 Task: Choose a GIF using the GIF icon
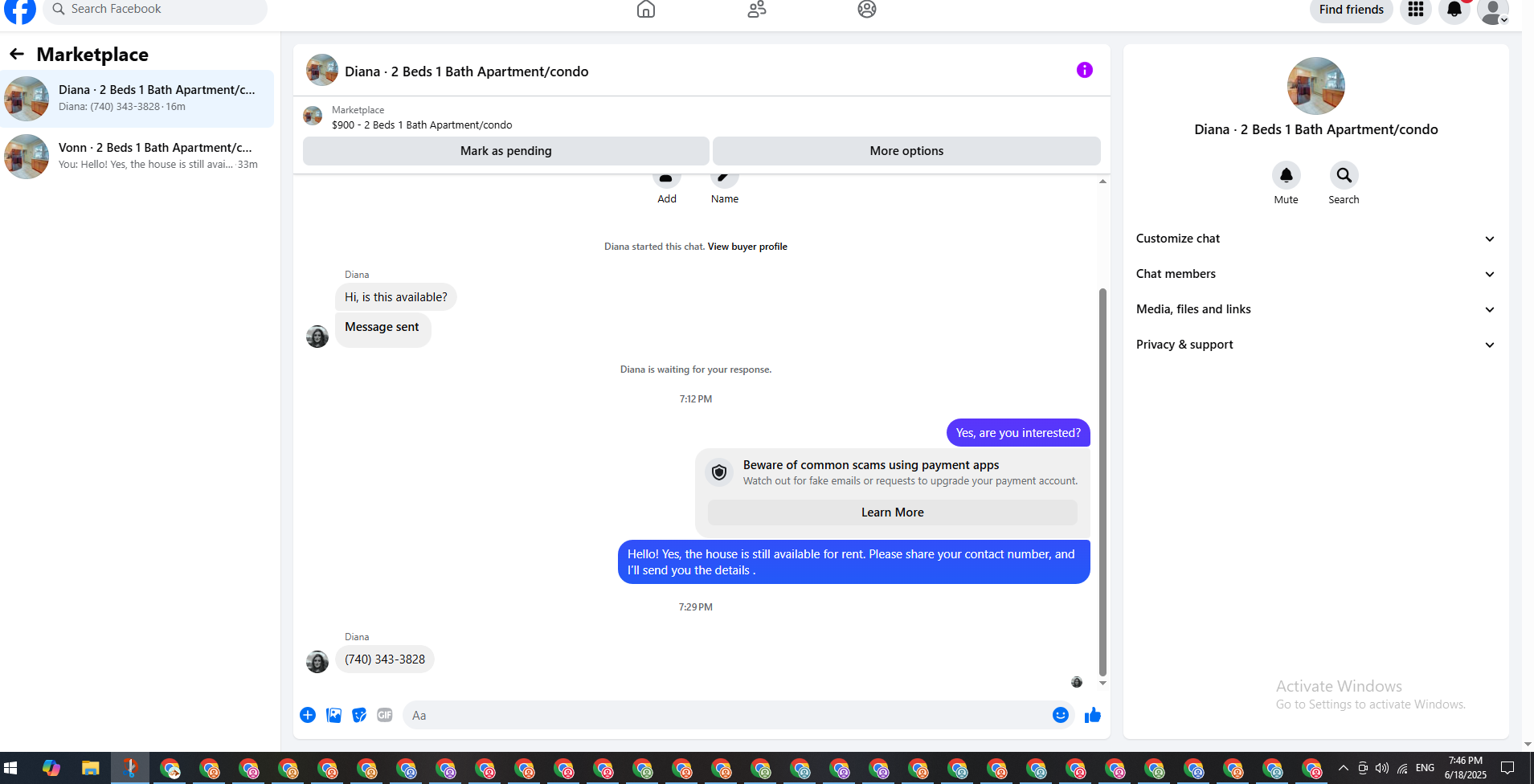click(x=385, y=715)
